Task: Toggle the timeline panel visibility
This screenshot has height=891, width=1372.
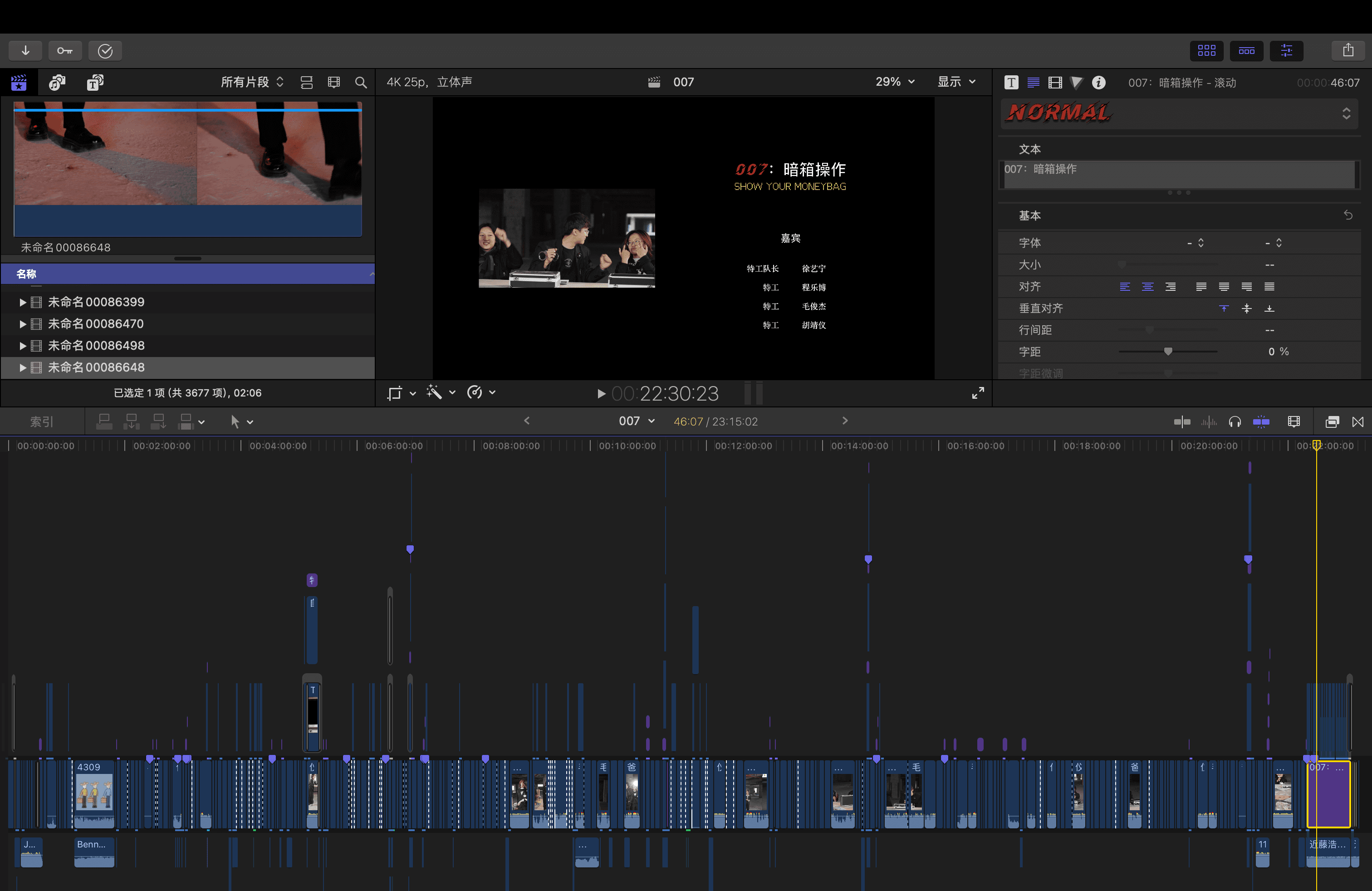Action: click(1246, 51)
